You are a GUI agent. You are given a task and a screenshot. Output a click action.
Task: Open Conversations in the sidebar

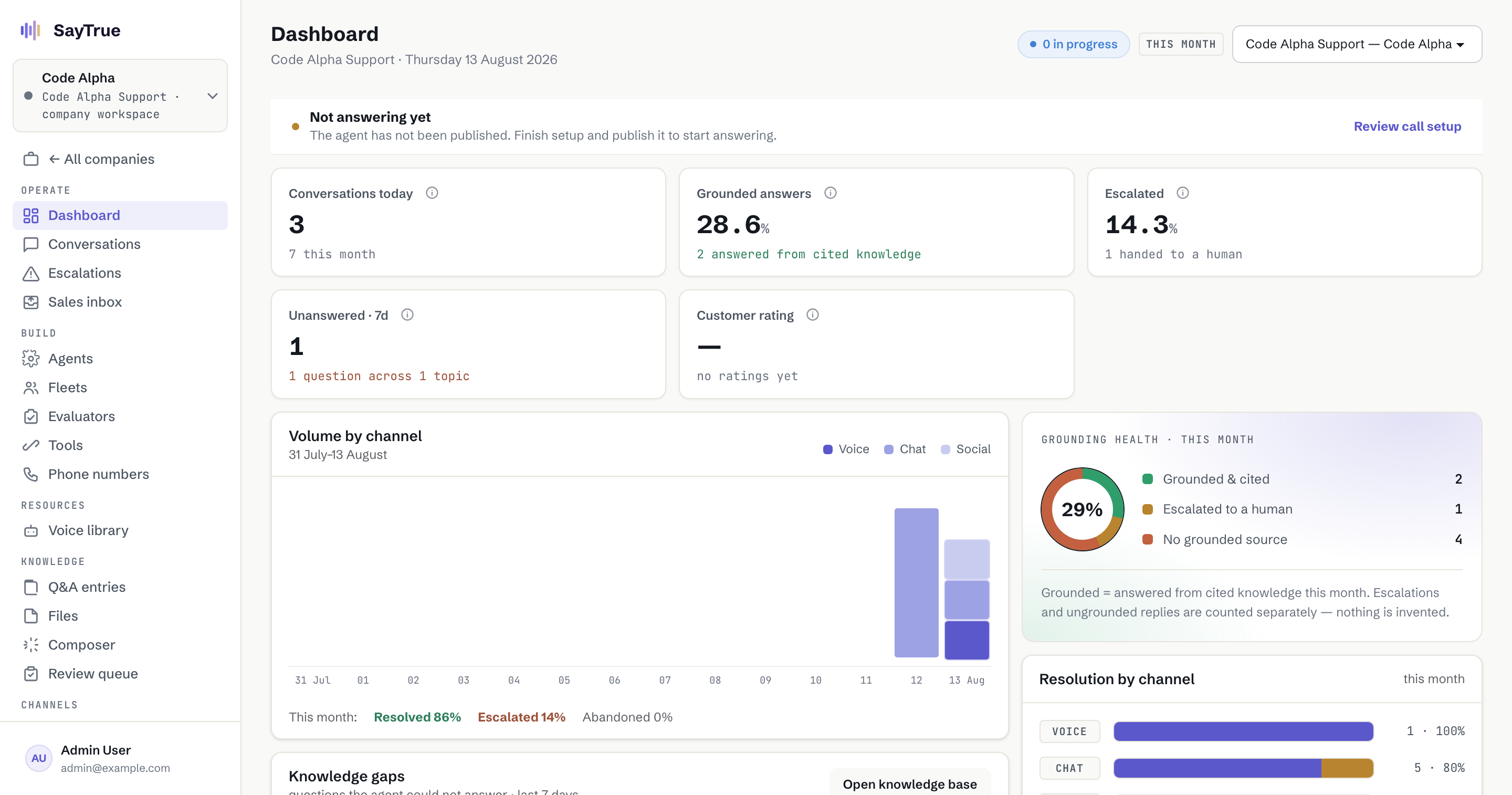[120, 244]
